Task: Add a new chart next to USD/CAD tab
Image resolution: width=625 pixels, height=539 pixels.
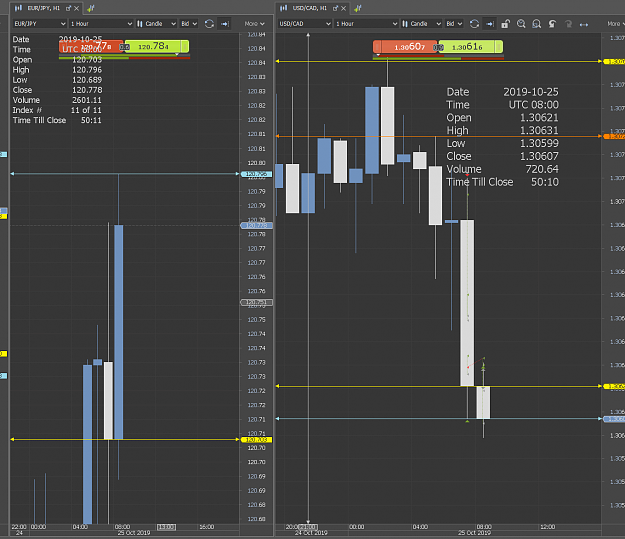Action: (x=358, y=8)
